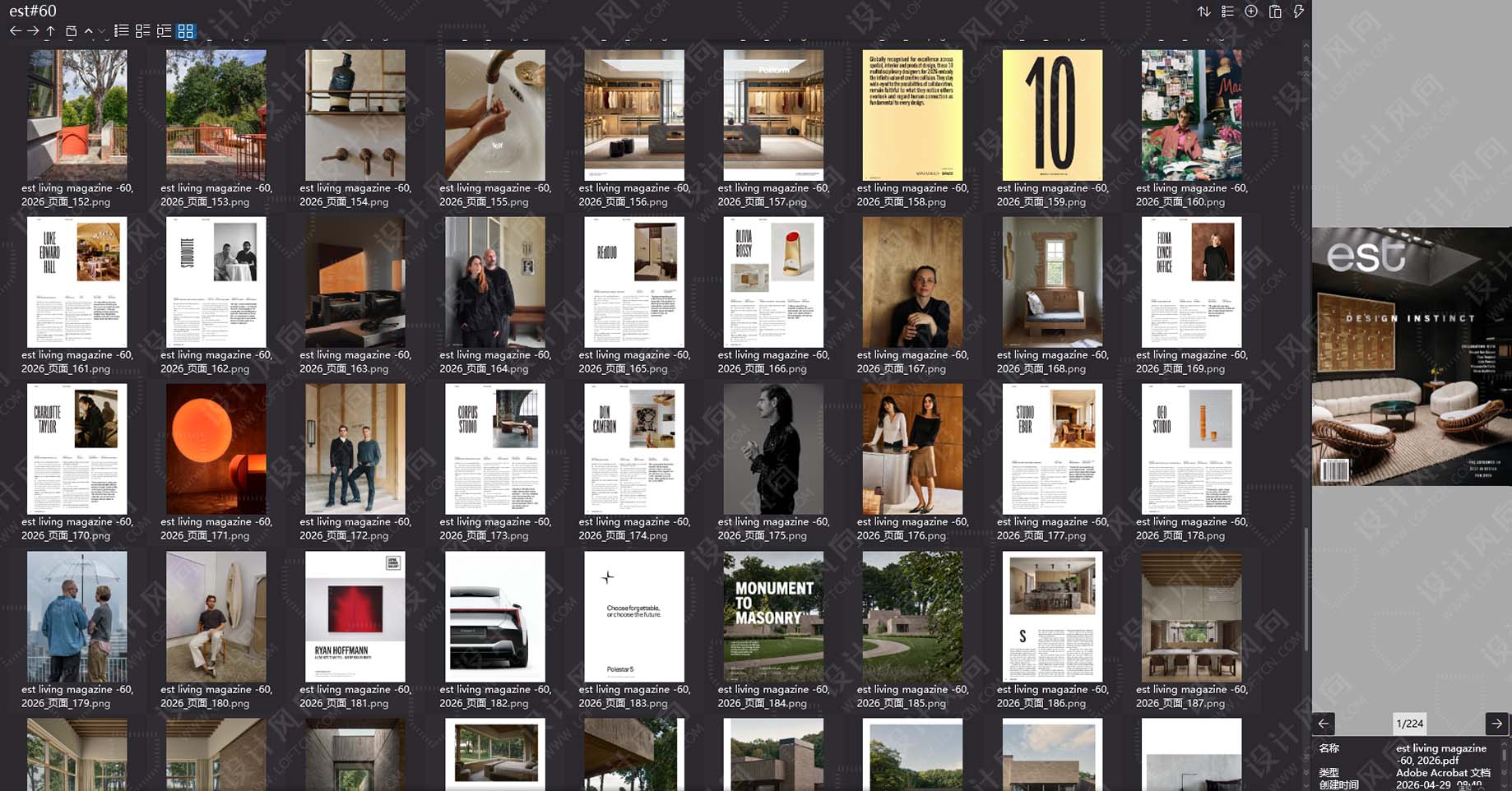
Task: Select the MONUMENT TO MASONRY page thumbnail
Action: [x=773, y=617]
